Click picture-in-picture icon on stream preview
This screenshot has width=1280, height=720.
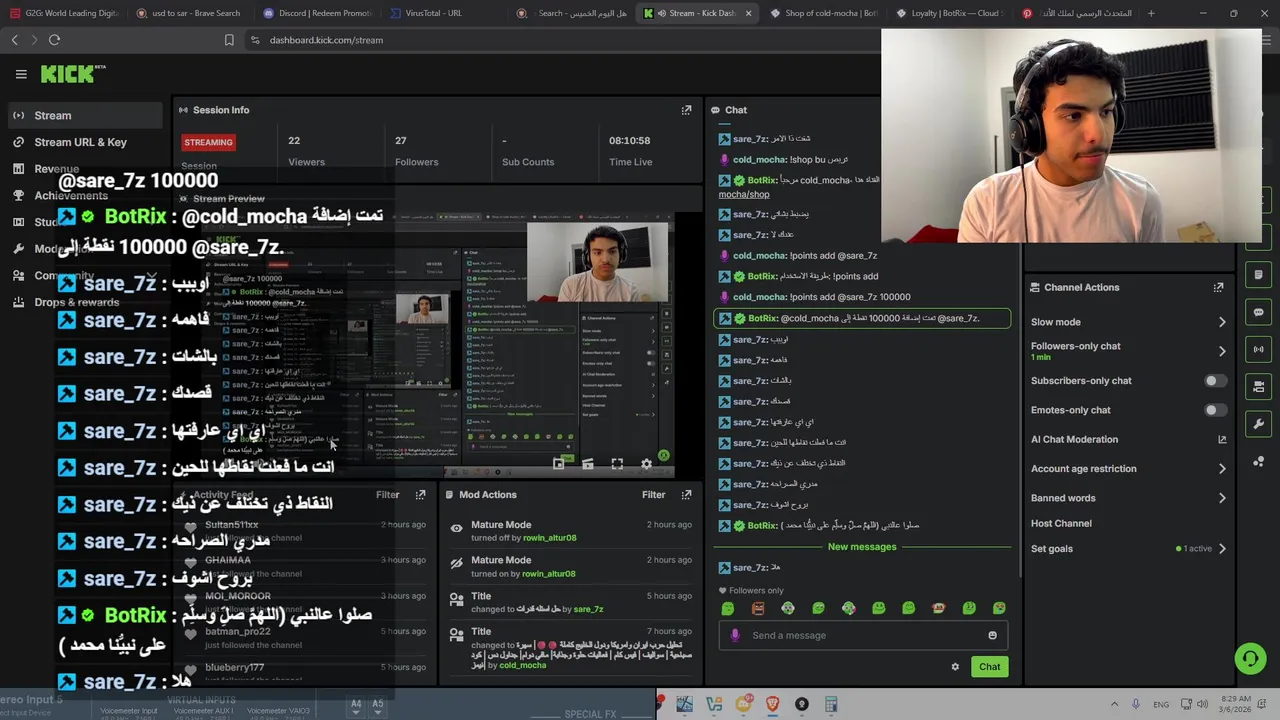(559, 464)
